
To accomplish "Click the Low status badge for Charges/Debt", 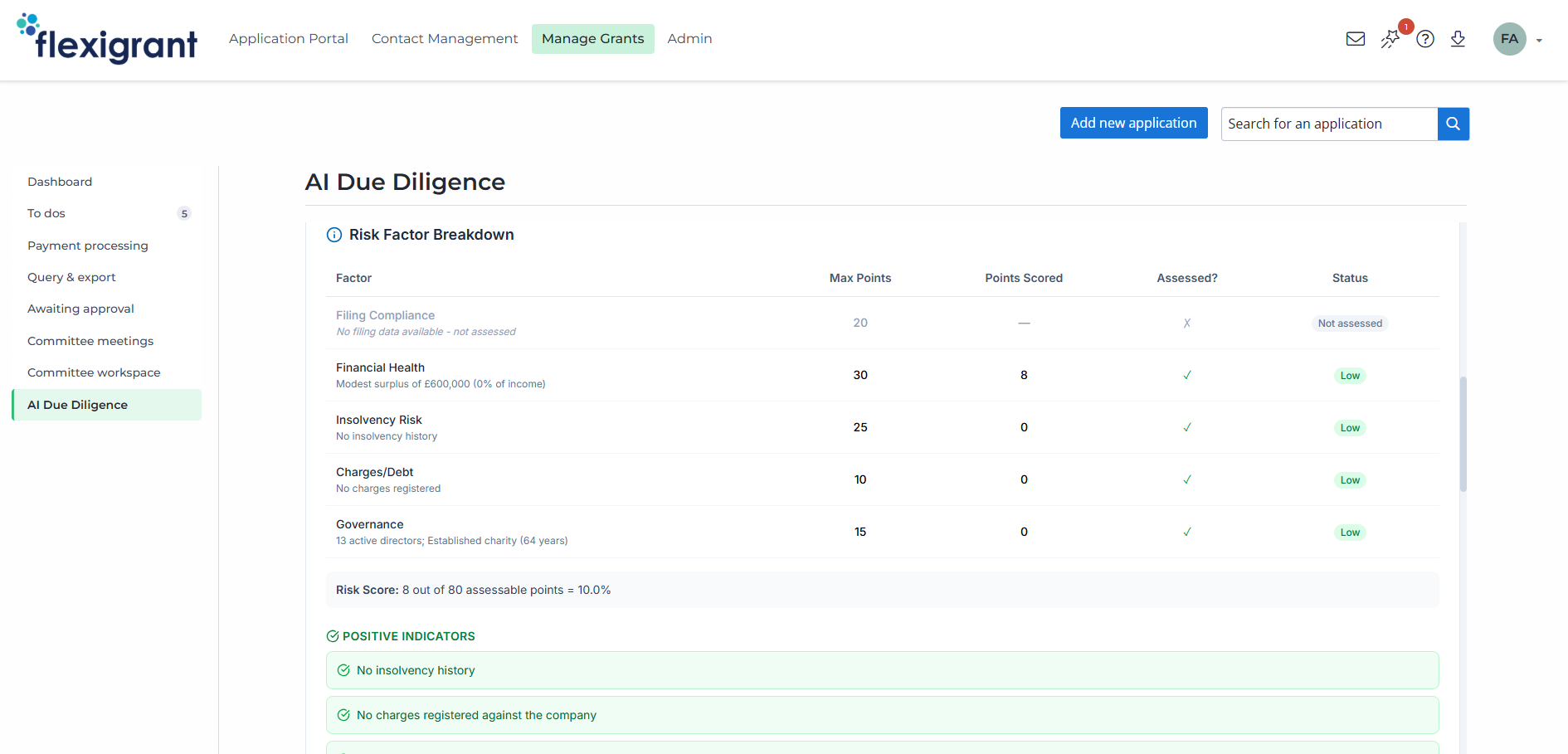I will tap(1350, 480).
